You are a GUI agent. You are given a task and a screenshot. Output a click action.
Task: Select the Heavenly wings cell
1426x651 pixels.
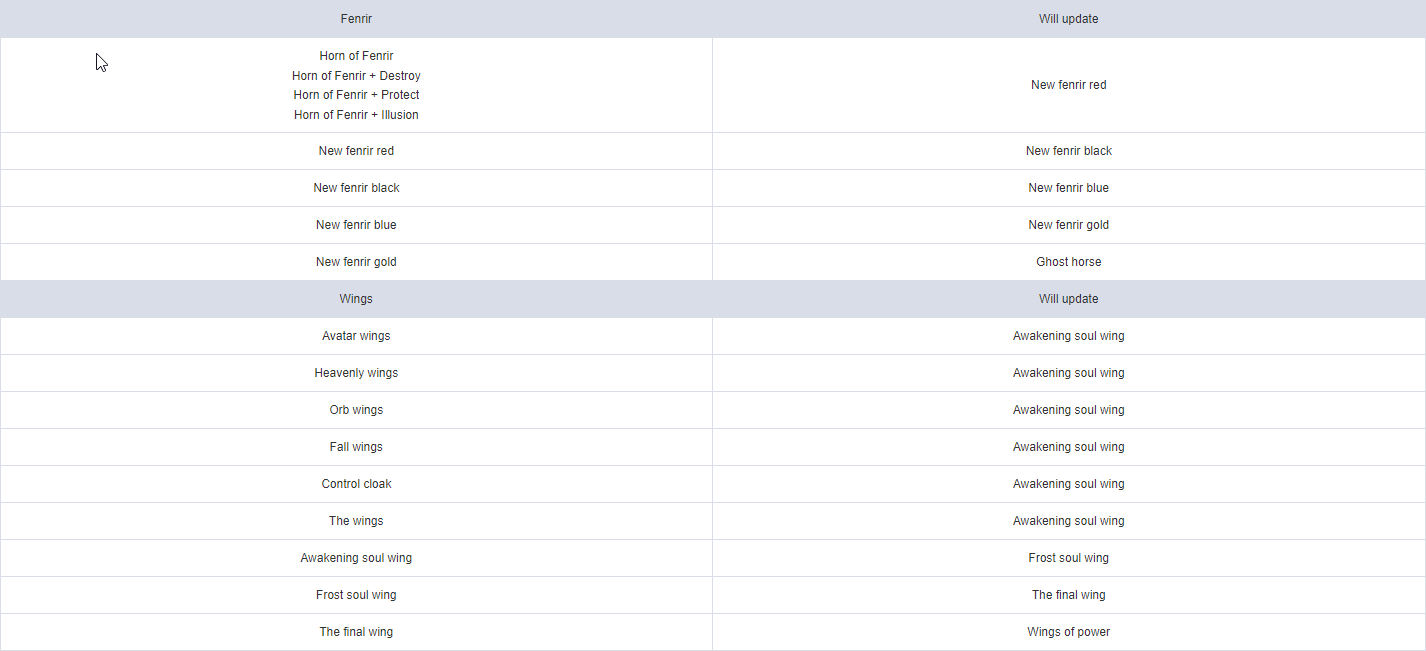coord(356,373)
